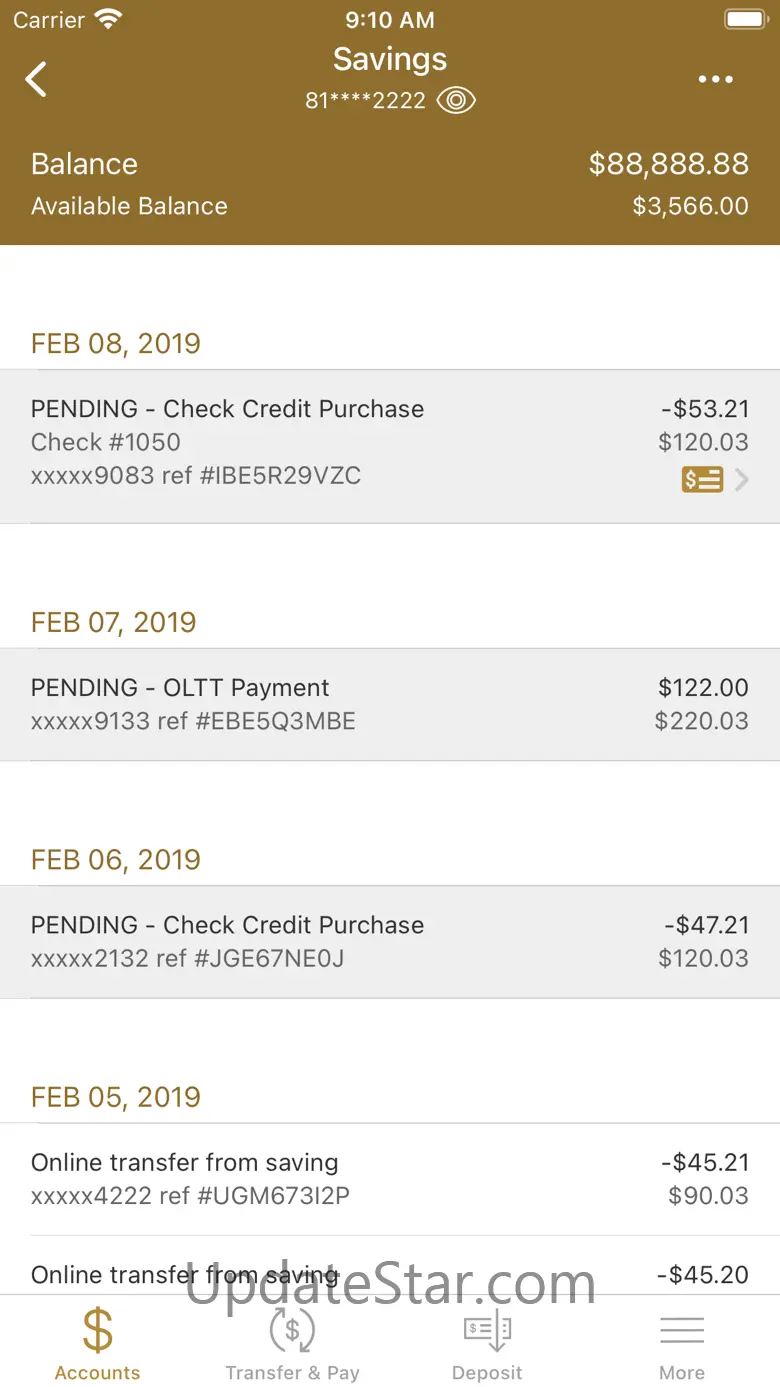Tap the More hamburger icon
Viewport: 780px width, 1387px height.
point(682,1331)
